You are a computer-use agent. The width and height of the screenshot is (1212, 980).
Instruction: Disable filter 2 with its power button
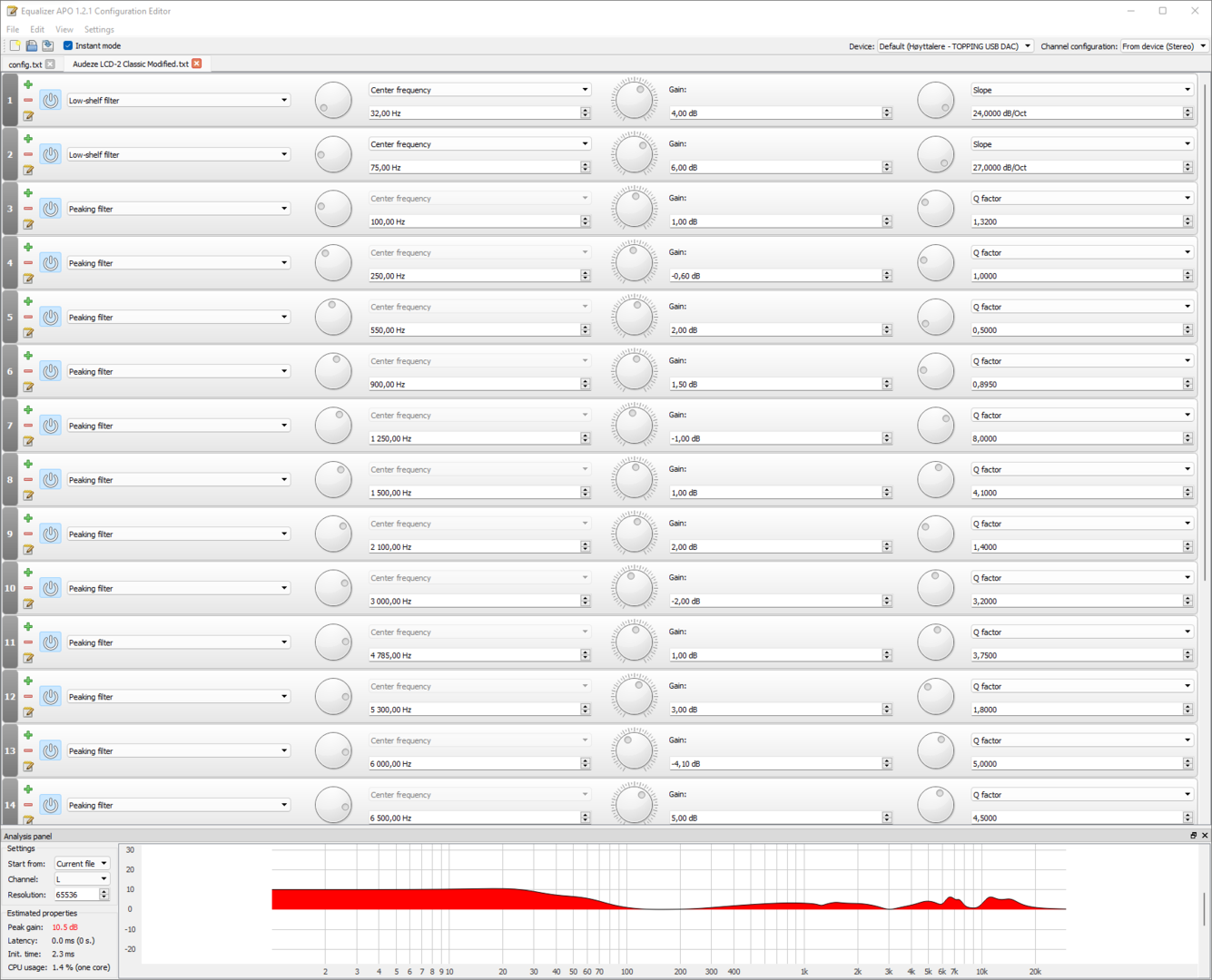click(51, 154)
